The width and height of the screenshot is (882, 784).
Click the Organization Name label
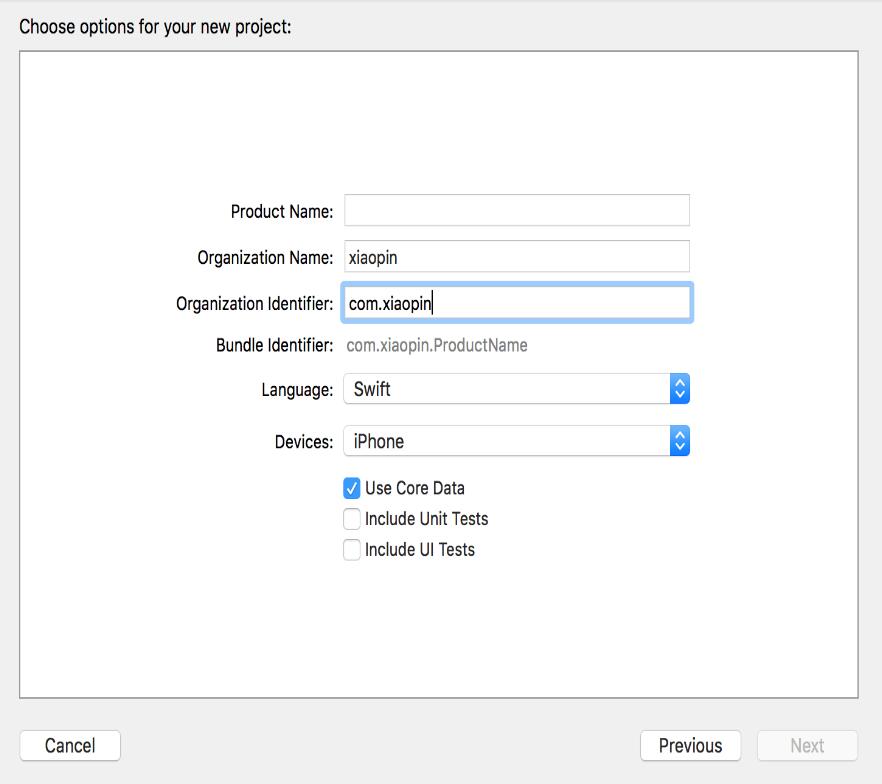click(265, 258)
